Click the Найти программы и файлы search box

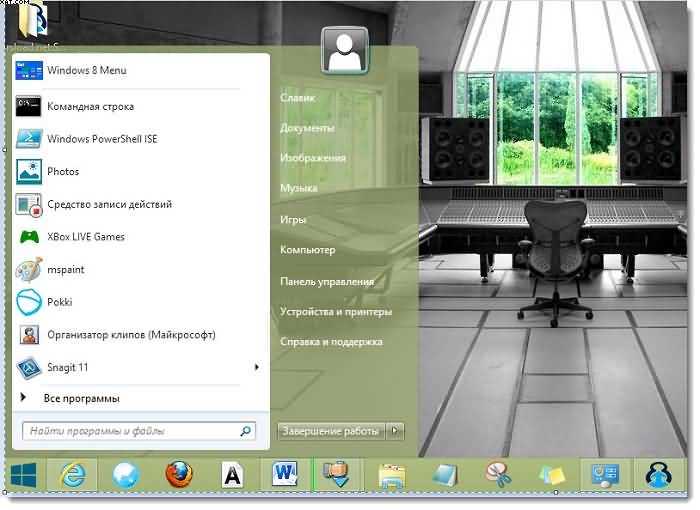[x=139, y=431]
